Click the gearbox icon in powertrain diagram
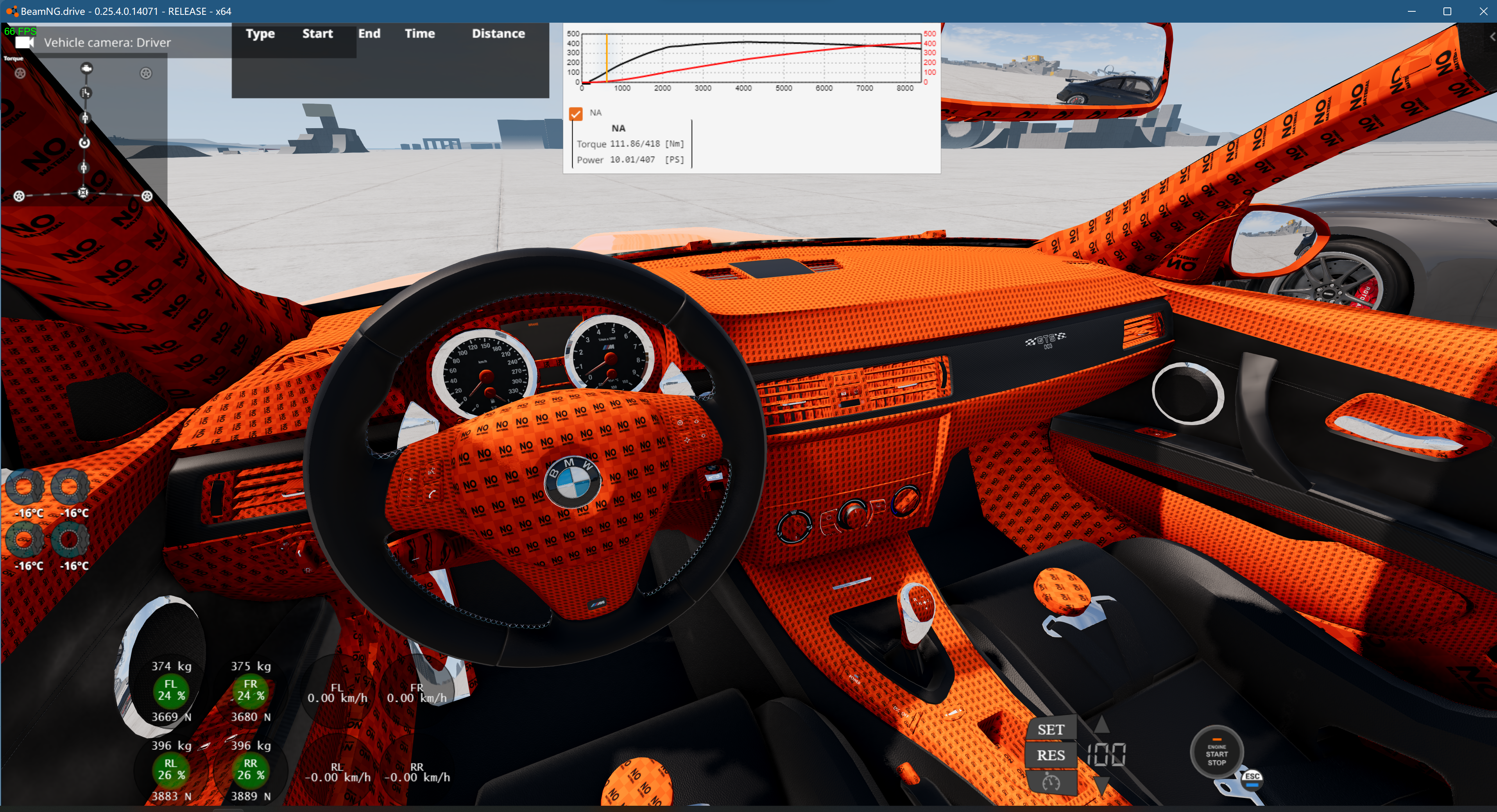Viewport: 1497px width, 812px height. click(x=86, y=93)
